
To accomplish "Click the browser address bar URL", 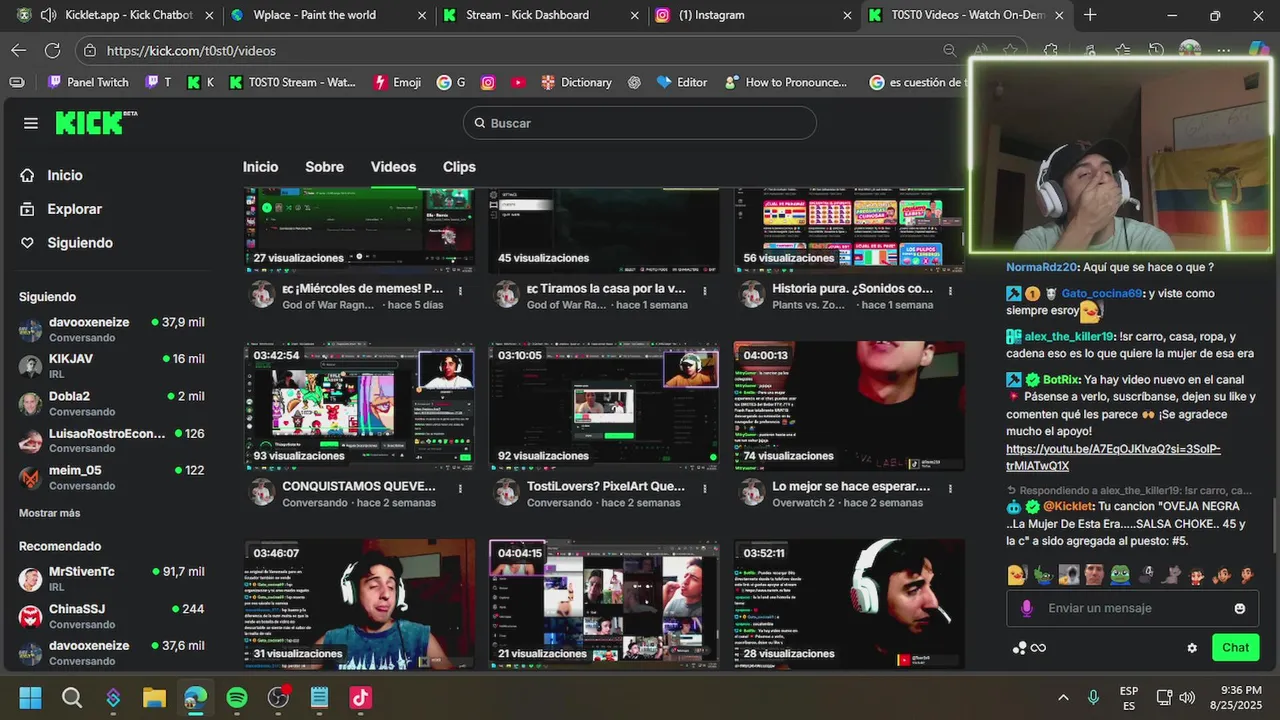I will coord(191,50).
